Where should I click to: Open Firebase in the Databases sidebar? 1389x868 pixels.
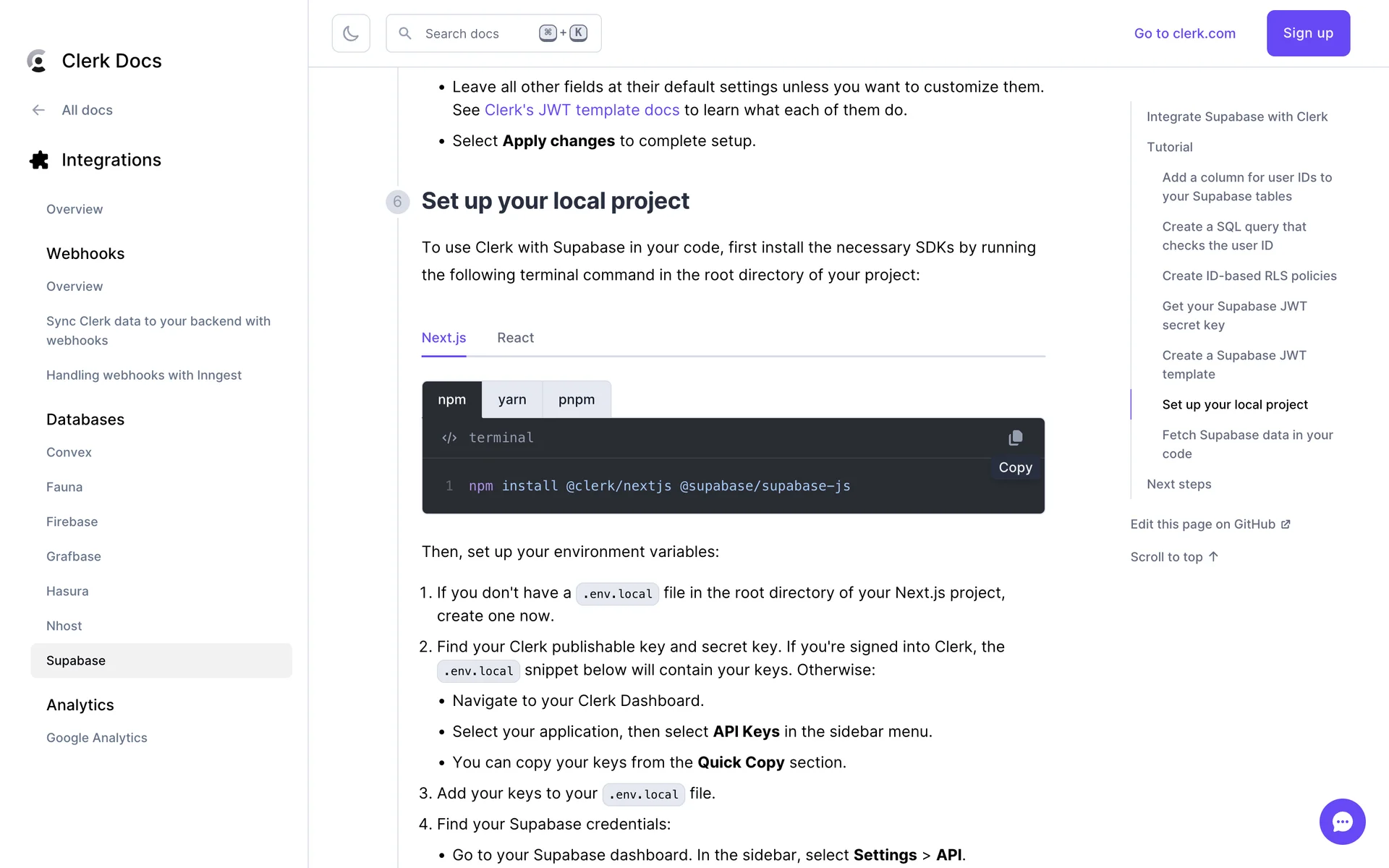[72, 522]
